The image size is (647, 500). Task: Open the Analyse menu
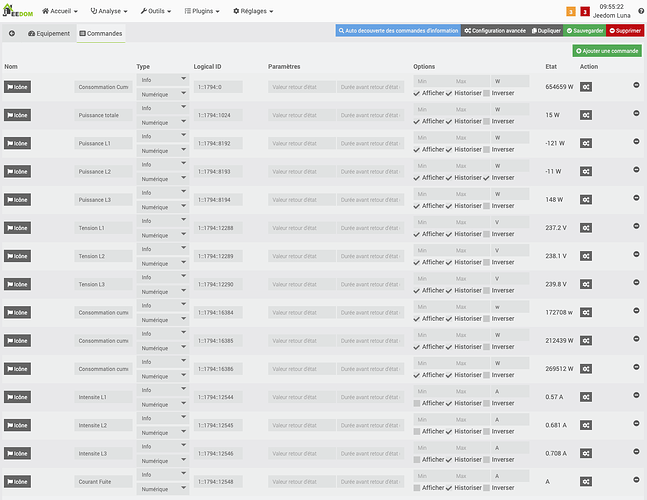point(109,11)
